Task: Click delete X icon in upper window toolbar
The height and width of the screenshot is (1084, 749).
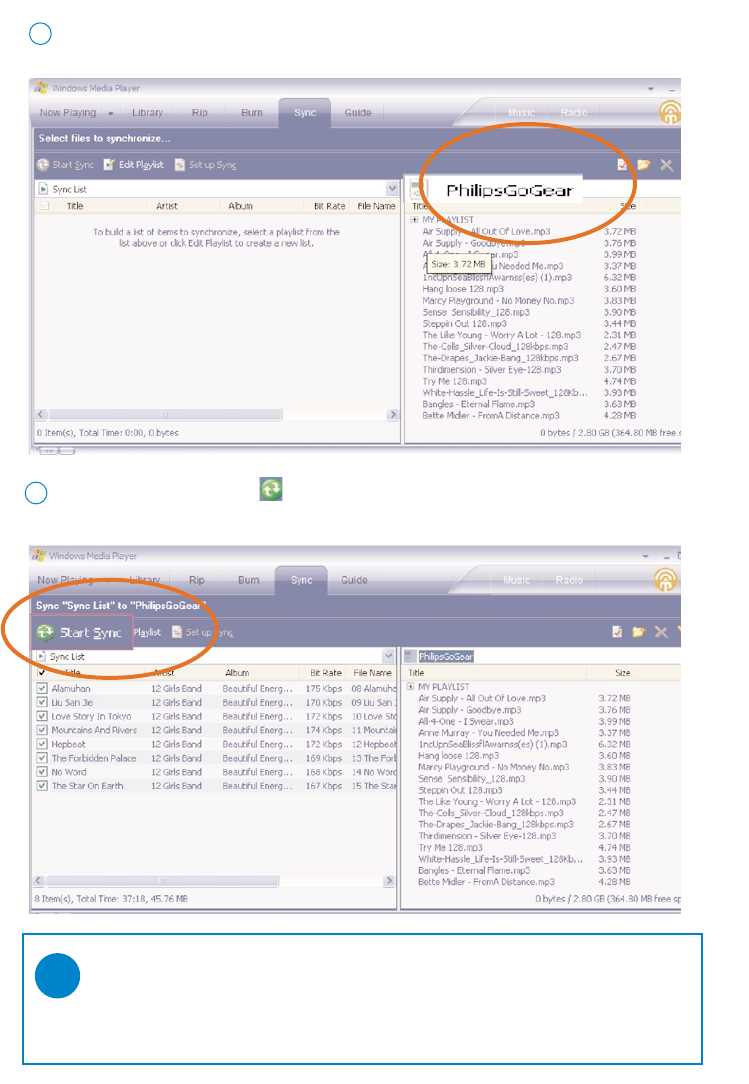Action: coord(667,165)
